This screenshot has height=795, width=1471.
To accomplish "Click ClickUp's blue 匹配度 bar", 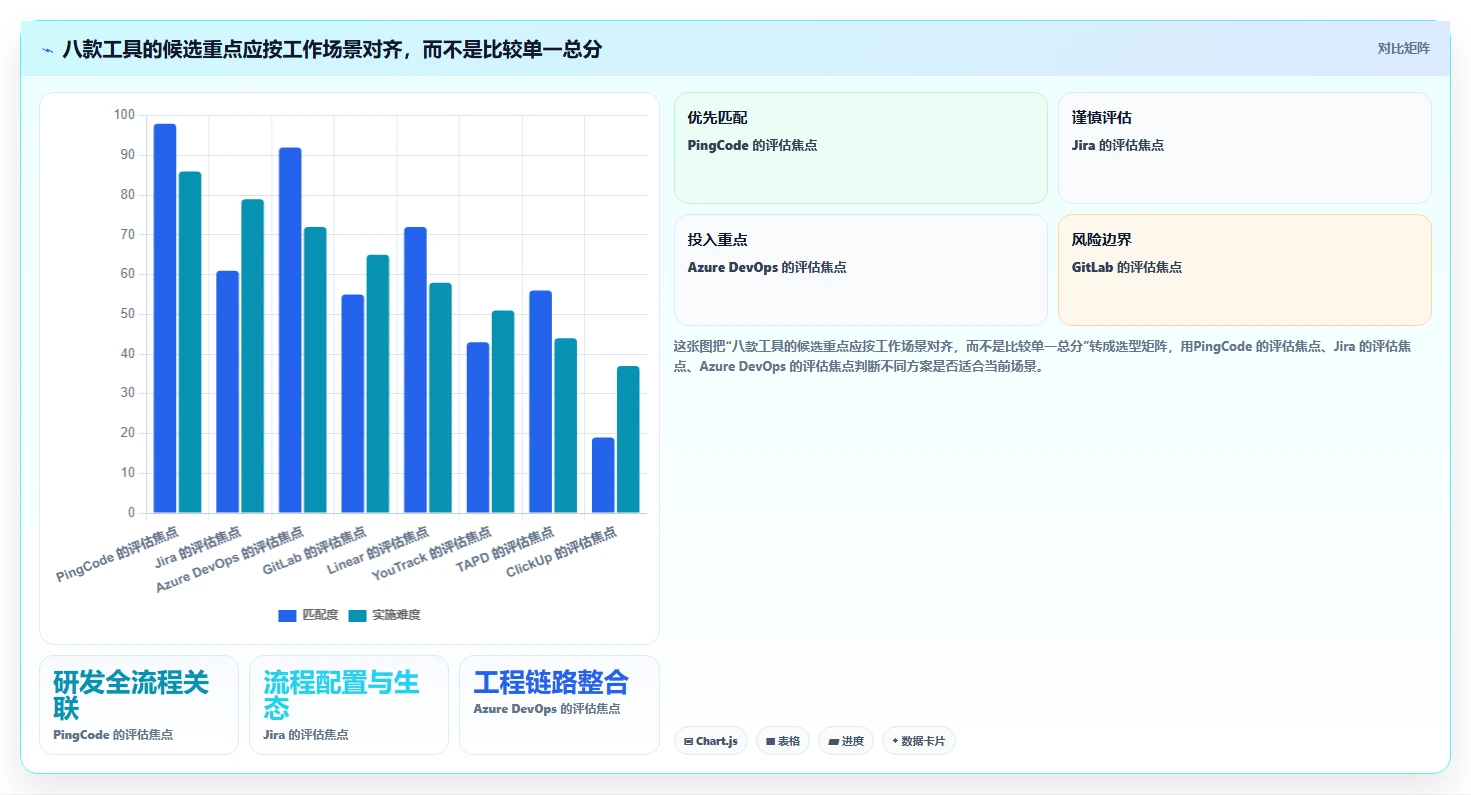I will (x=603, y=475).
